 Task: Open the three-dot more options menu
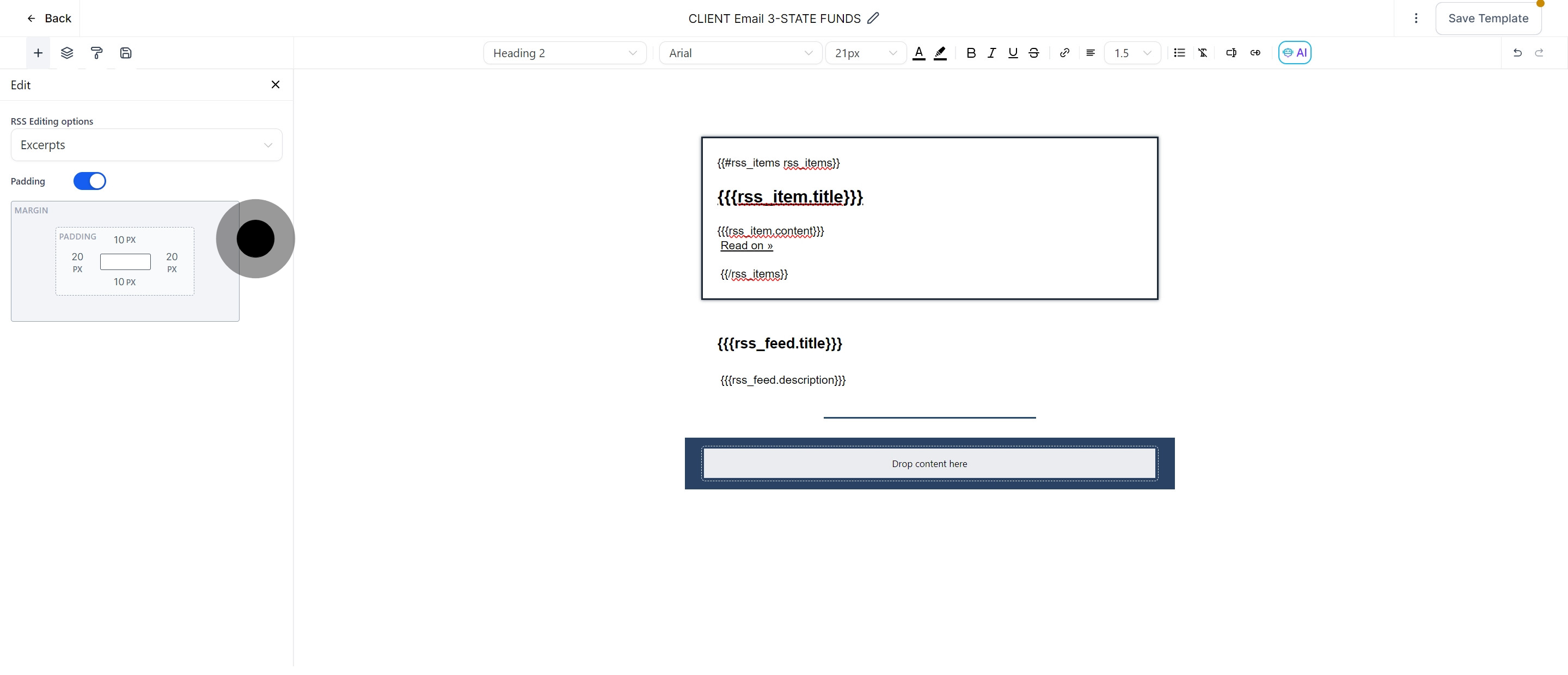point(1416,19)
